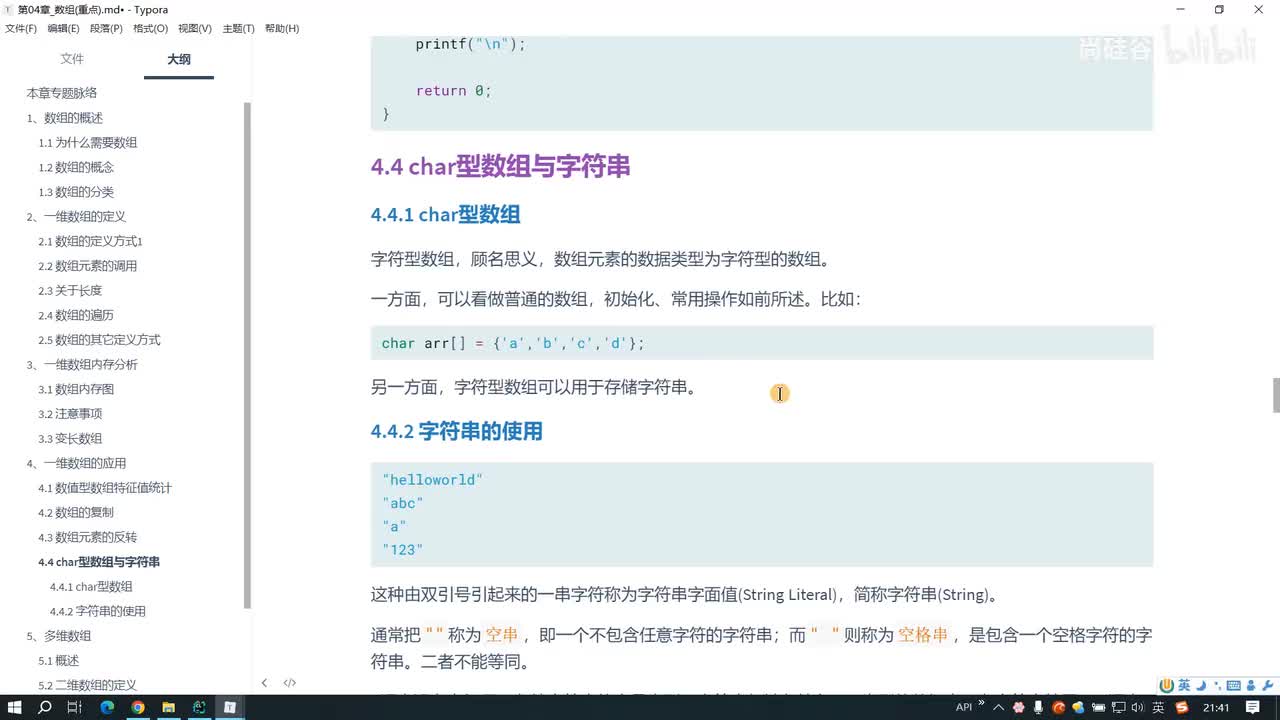Go to outline item 4.1 数值型数组特征值统计
The image size is (1280, 720).
tap(105, 488)
